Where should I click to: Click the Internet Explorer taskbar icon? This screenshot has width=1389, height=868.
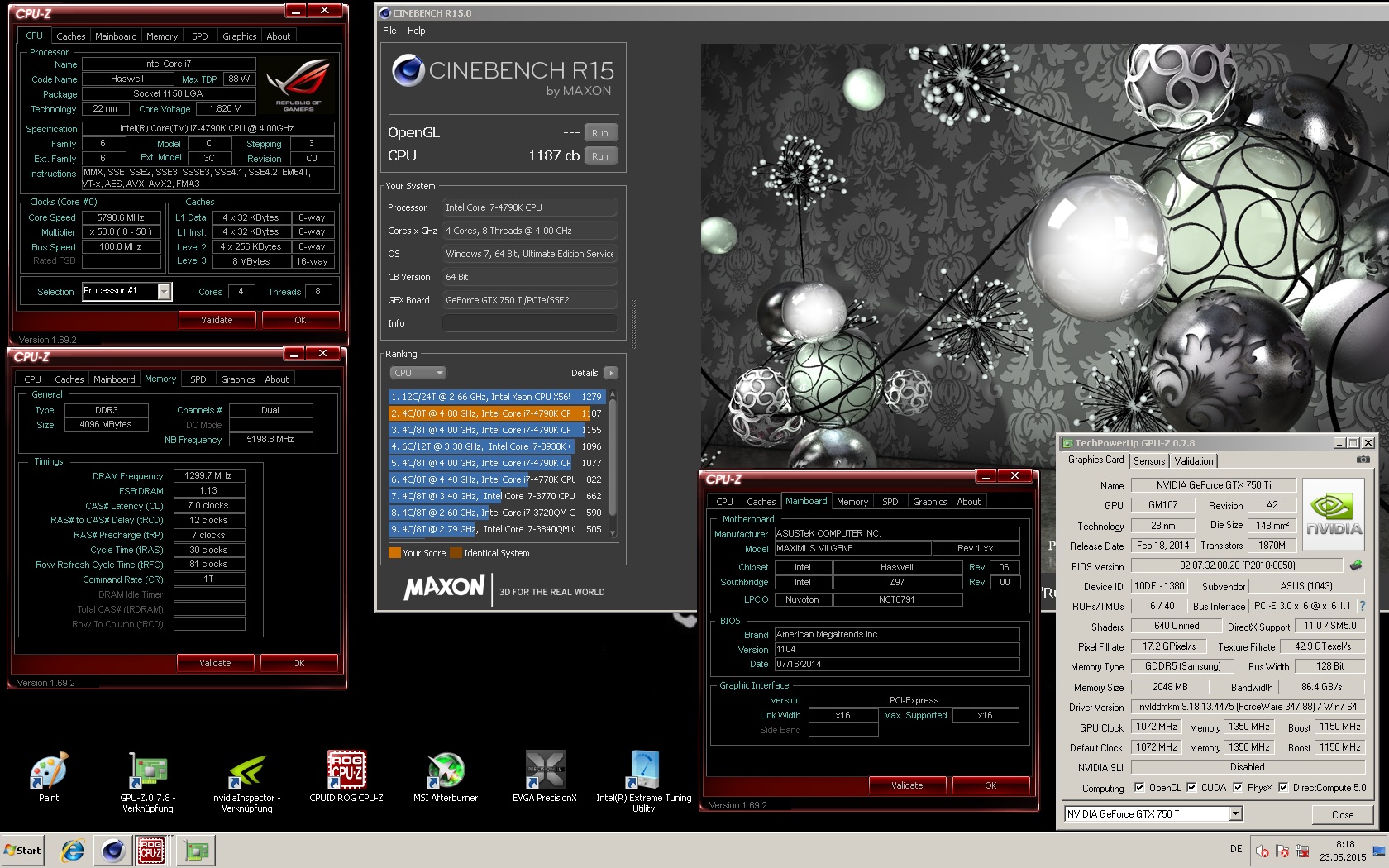[73, 850]
